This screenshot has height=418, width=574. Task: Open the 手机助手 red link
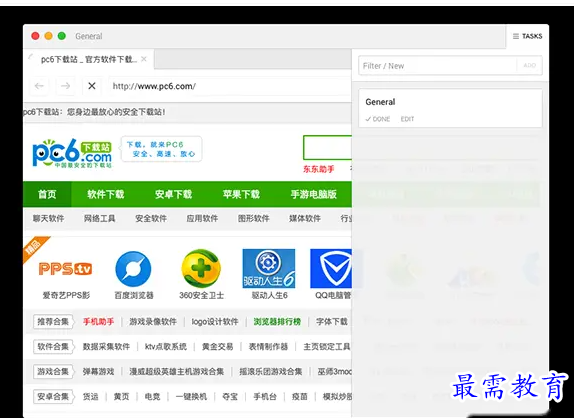coord(98,322)
